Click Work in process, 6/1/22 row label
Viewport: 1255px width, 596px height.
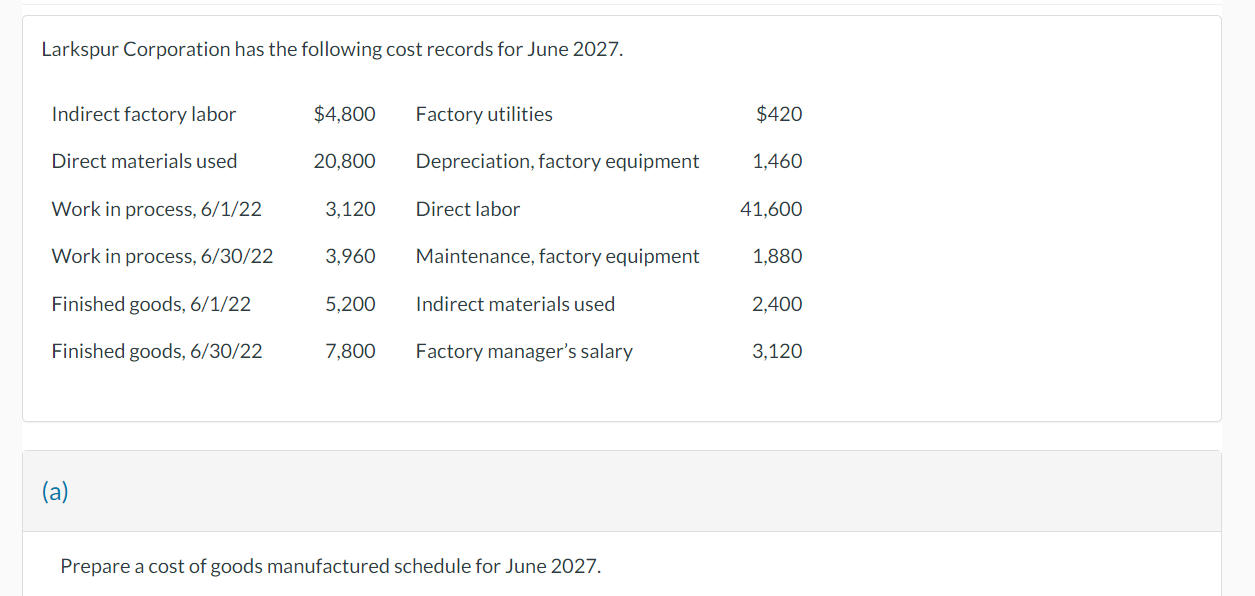pos(156,209)
